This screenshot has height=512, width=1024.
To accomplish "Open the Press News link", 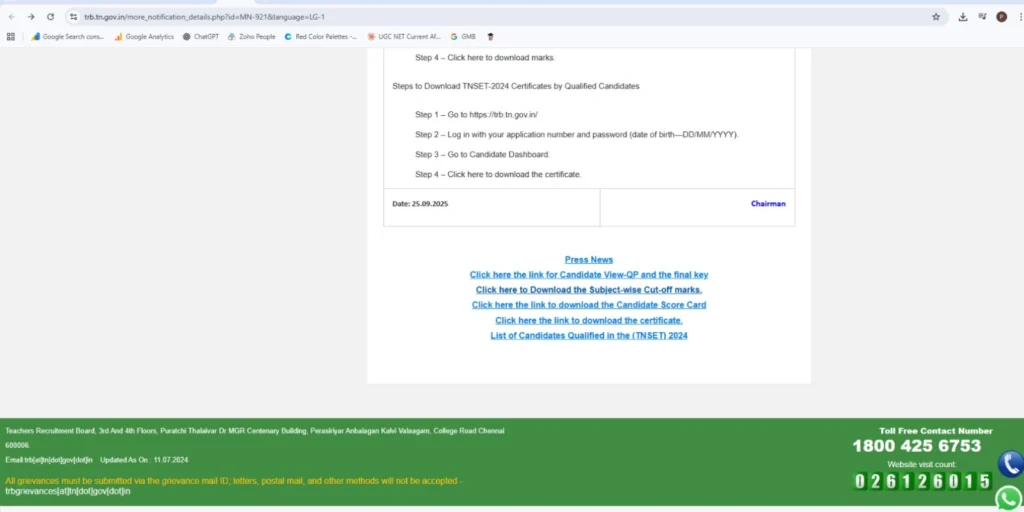I will pos(589,260).
